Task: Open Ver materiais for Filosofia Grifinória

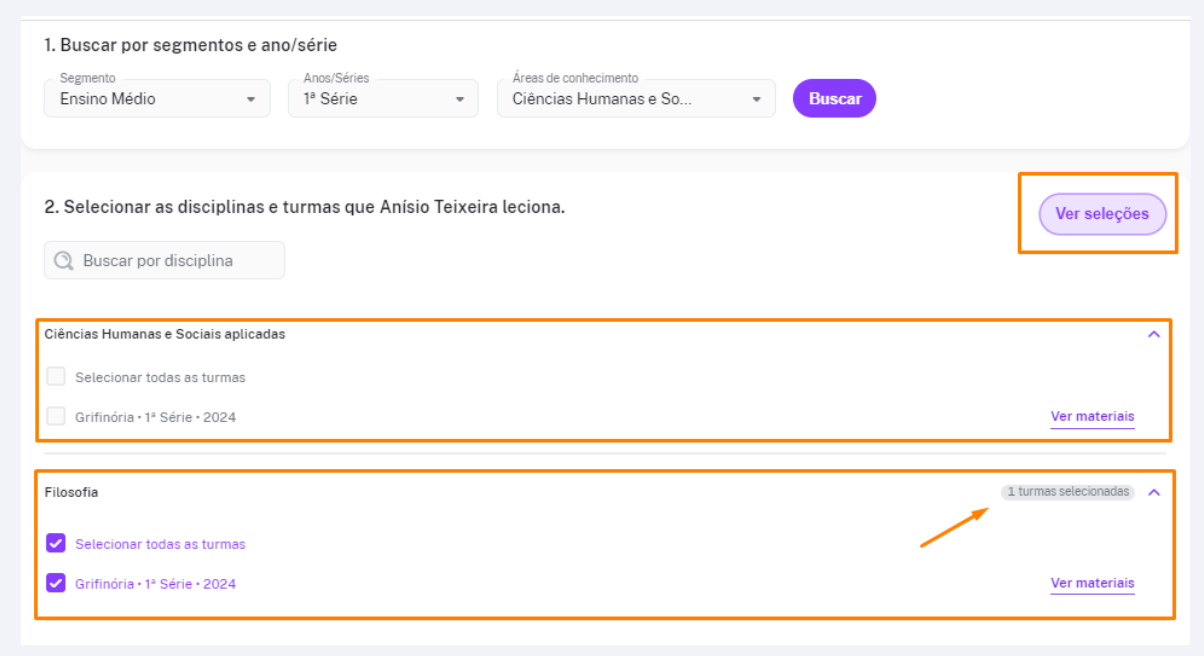Action: 1092,584
